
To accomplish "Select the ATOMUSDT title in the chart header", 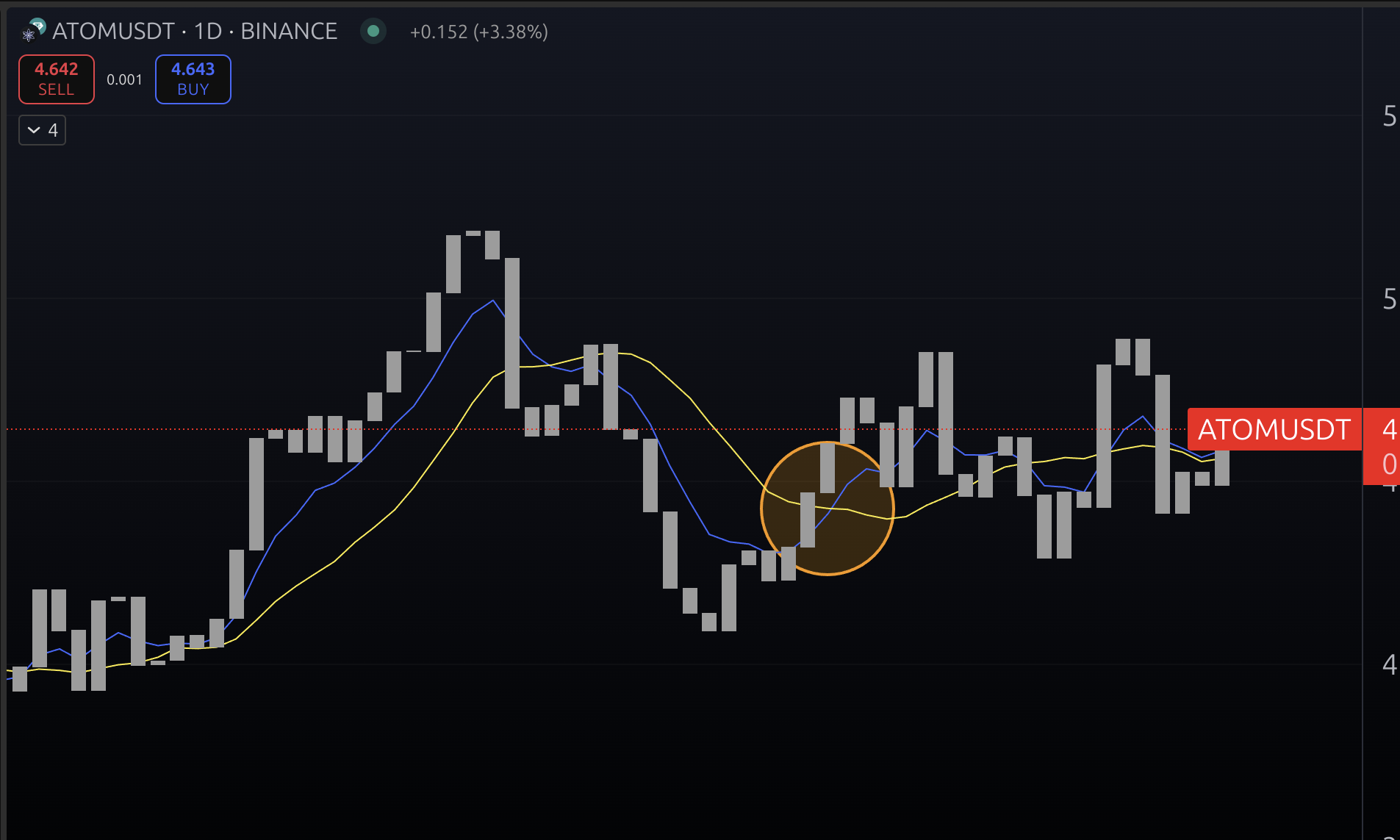I will click(114, 31).
